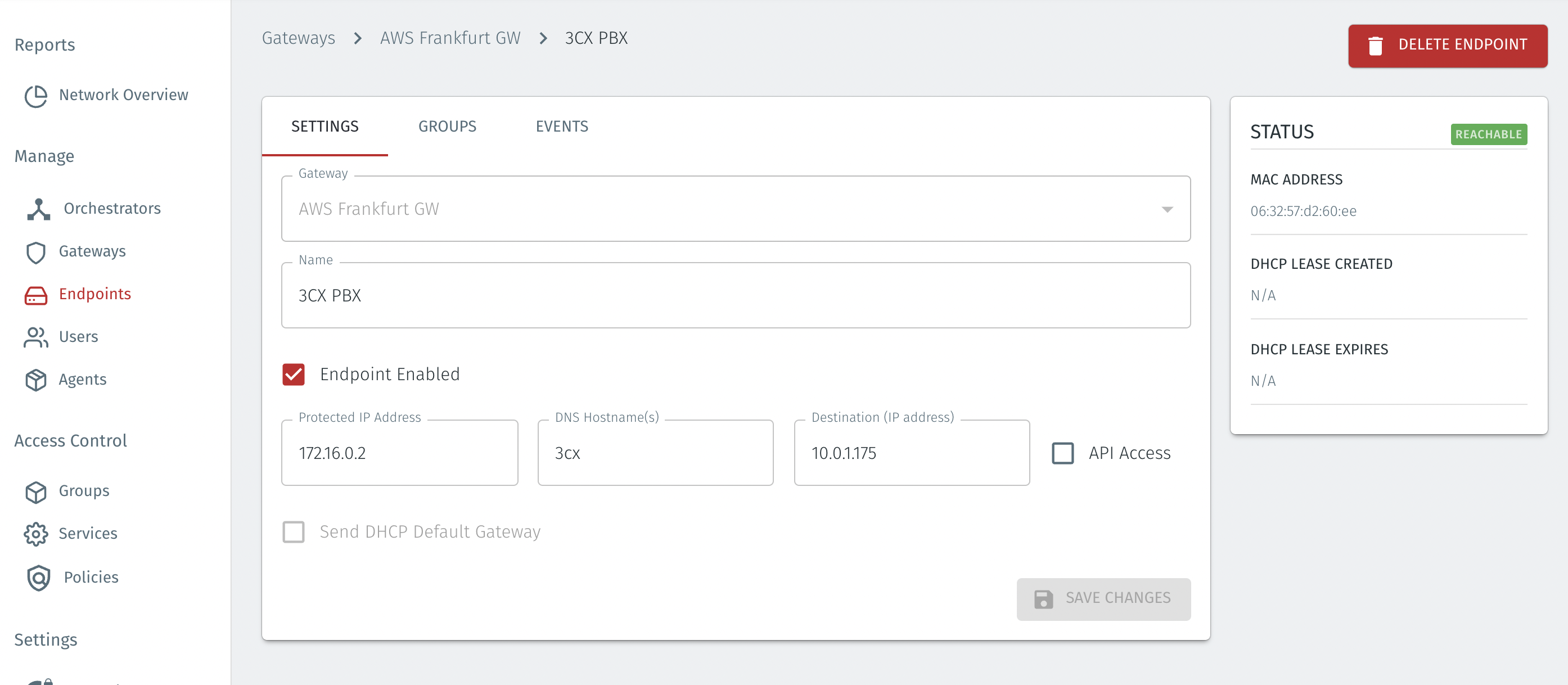Click the Policies shield icon

pyautogui.click(x=38, y=578)
